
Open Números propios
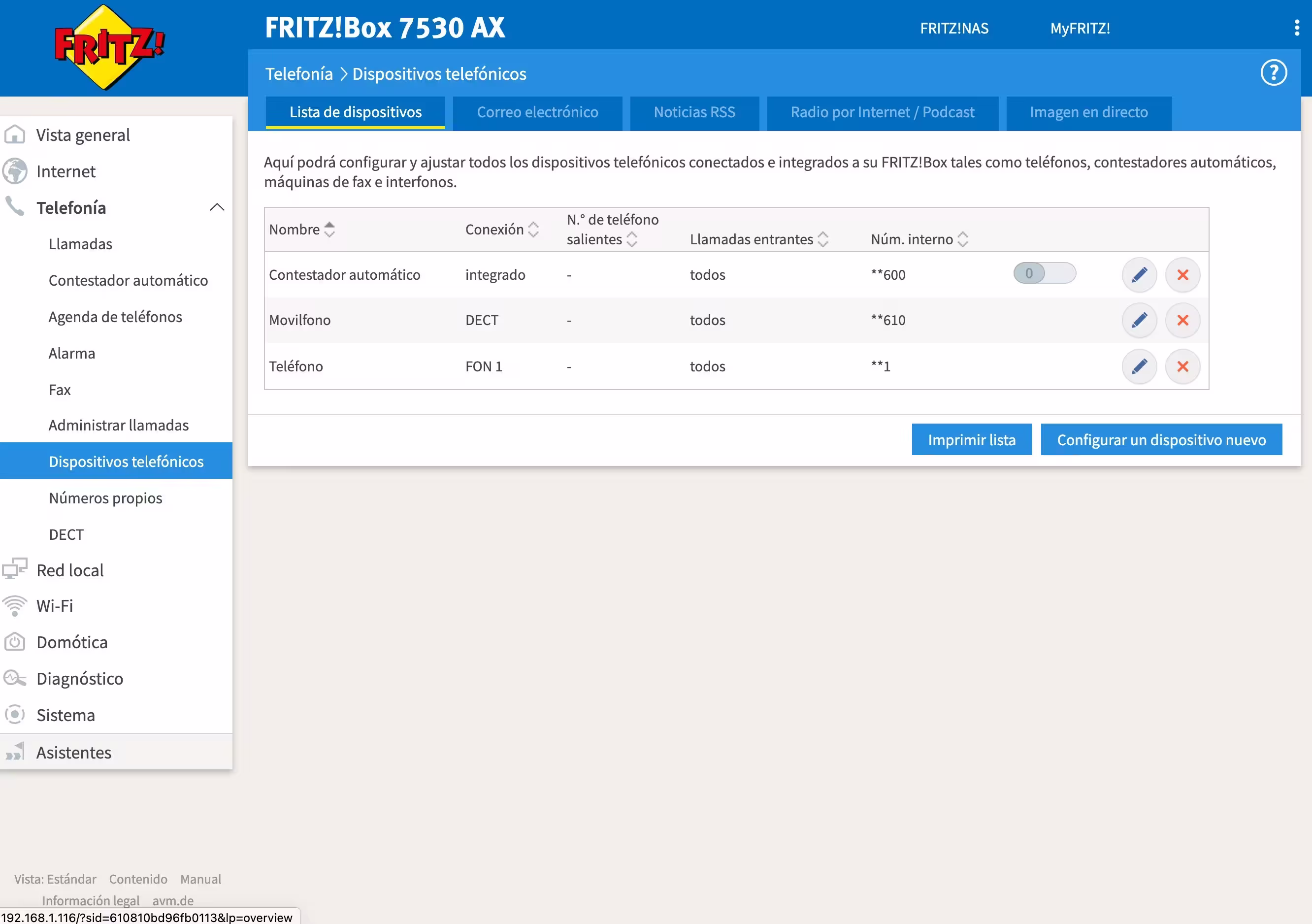106,498
